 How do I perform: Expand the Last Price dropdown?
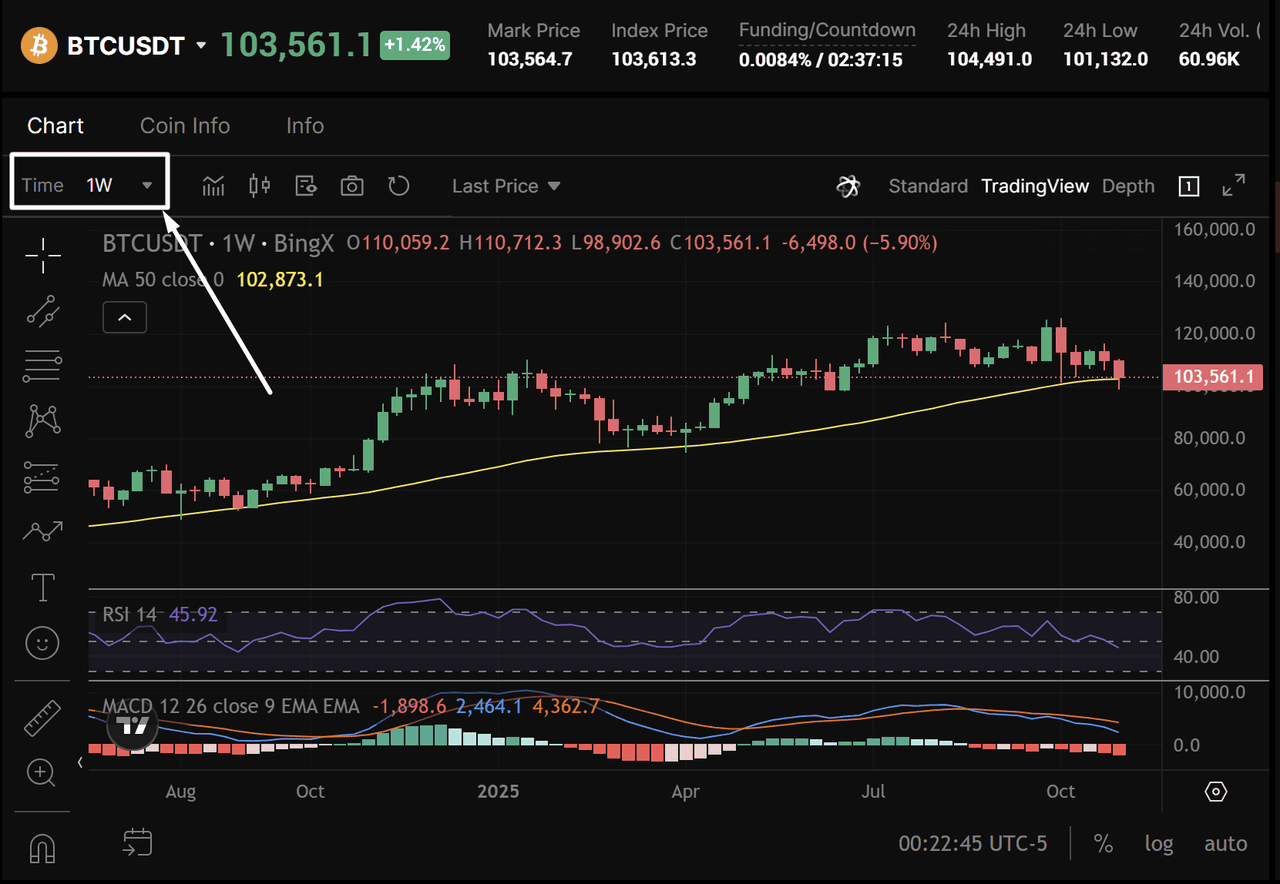pyautogui.click(x=506, y=186)
